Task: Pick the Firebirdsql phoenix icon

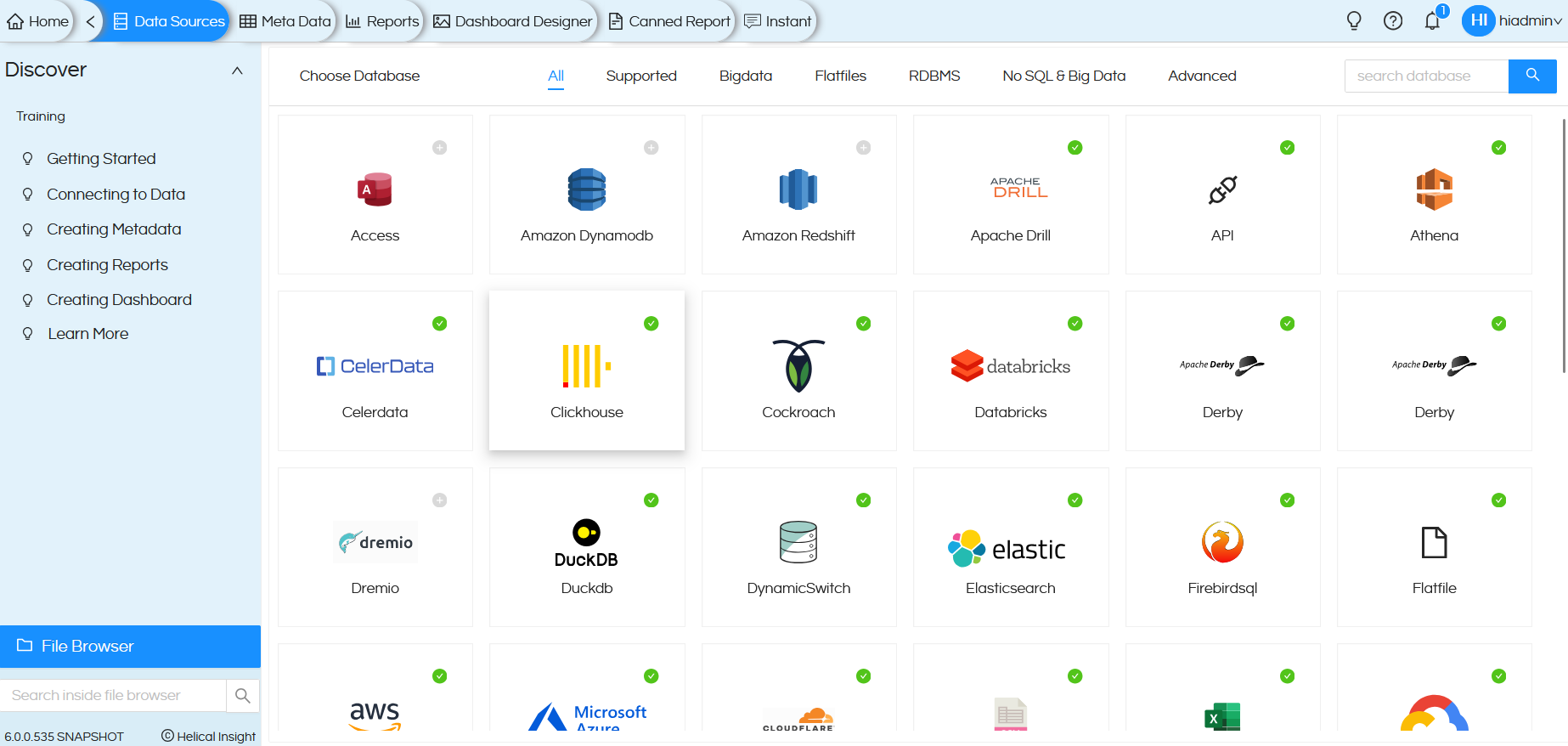Action: (x=1222, y=542)
